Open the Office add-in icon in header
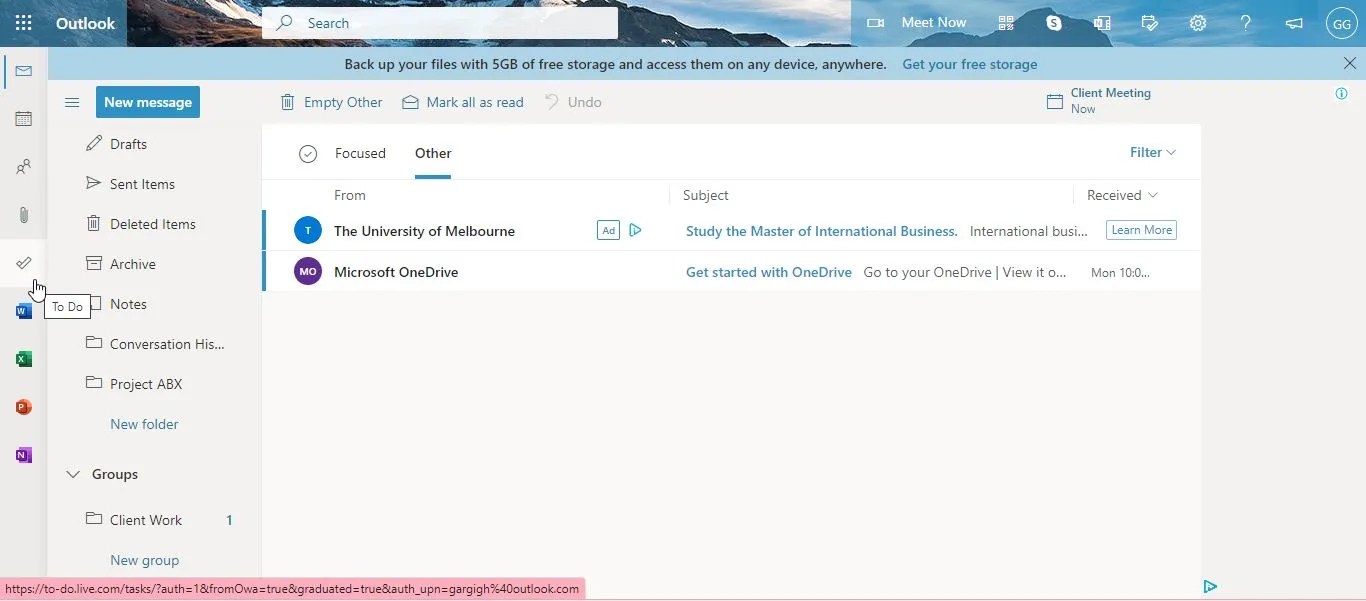The width and height of the screenshot is (1366, 601). [x=1102, y=23]
